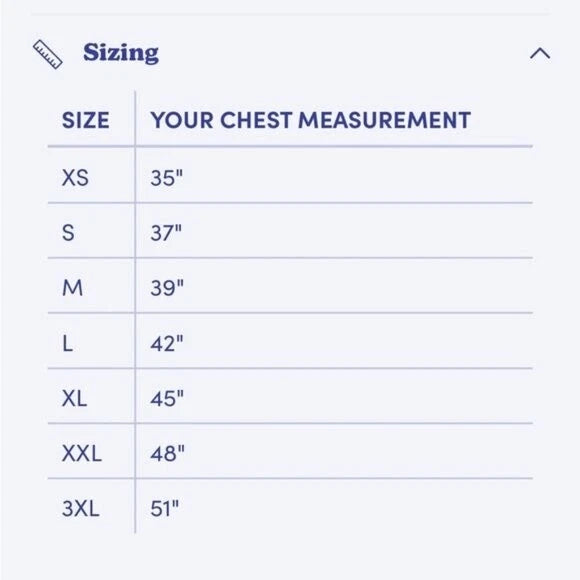The width and height of the screenshot is (580, 580).
Task: Click the 51" chest measurement value
Action: [165, 509]
